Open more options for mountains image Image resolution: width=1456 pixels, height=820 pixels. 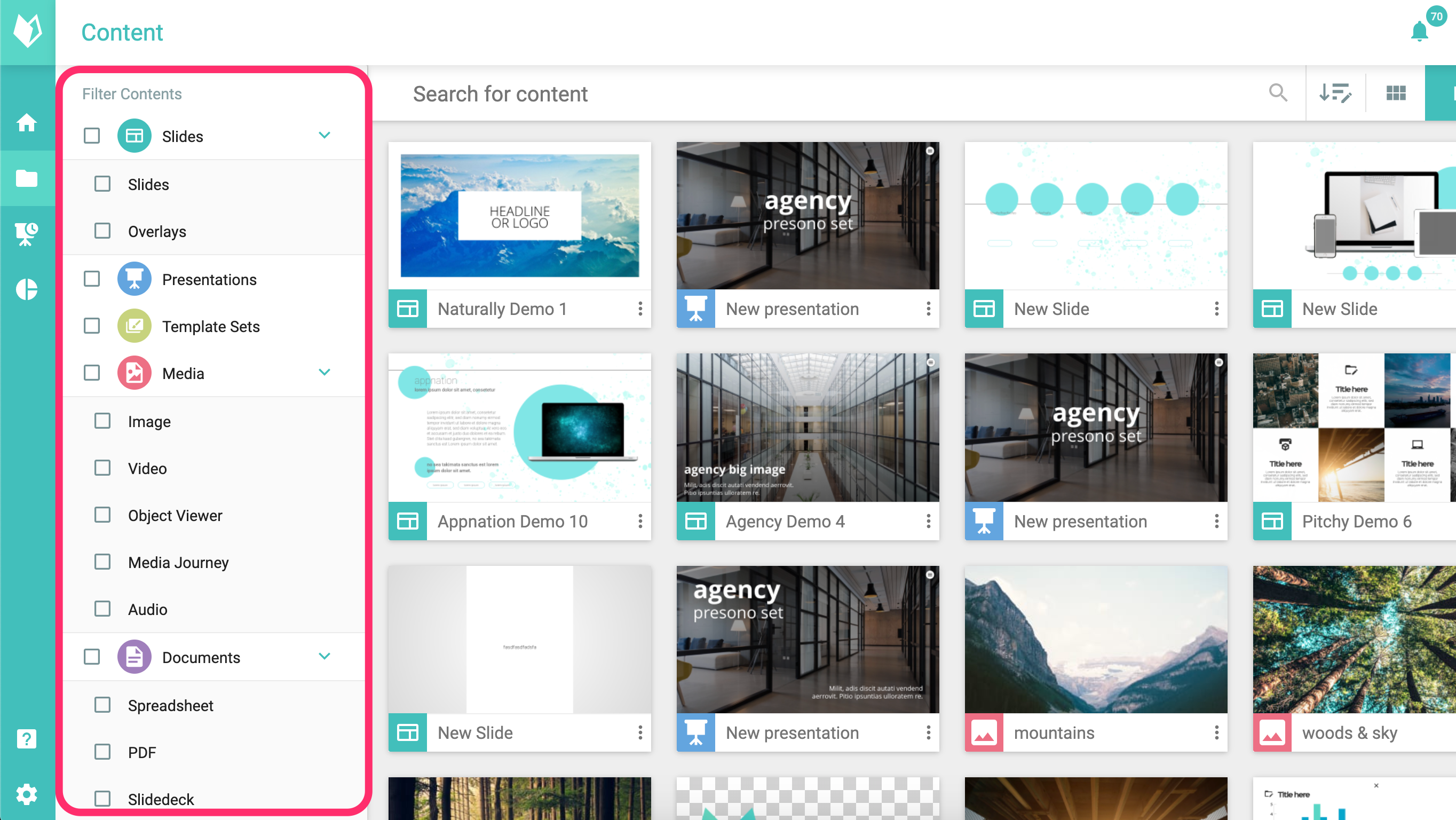[x=1216, y=733]
